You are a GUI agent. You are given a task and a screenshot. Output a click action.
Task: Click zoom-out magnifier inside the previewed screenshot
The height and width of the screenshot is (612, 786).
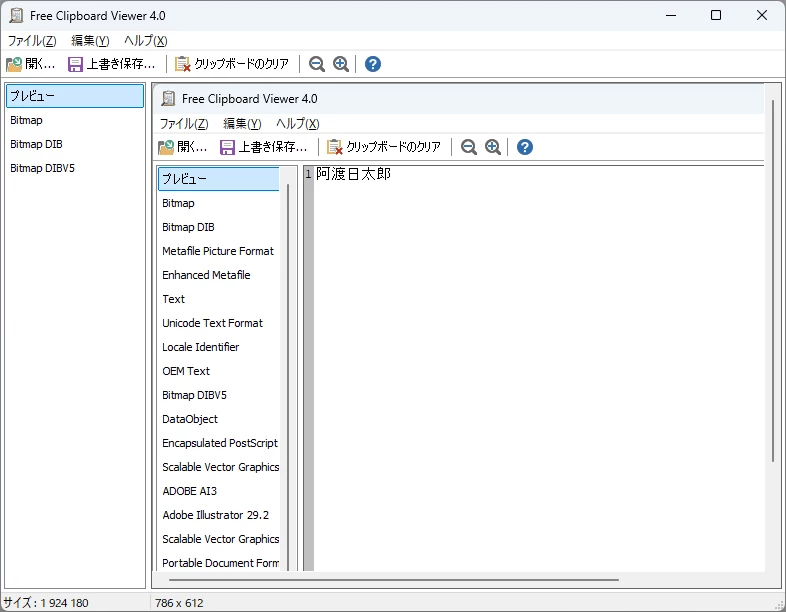tap(469, 147)
